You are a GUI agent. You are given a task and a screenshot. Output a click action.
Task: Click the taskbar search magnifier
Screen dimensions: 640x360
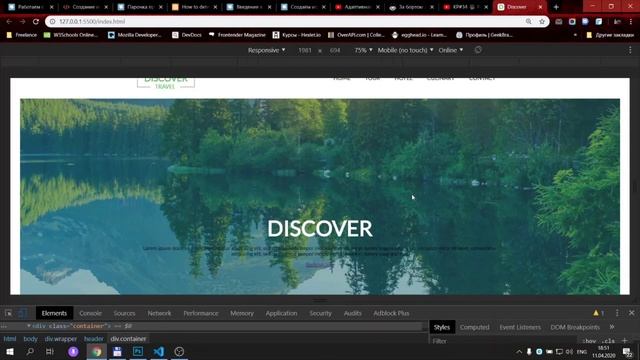[30, 351]
